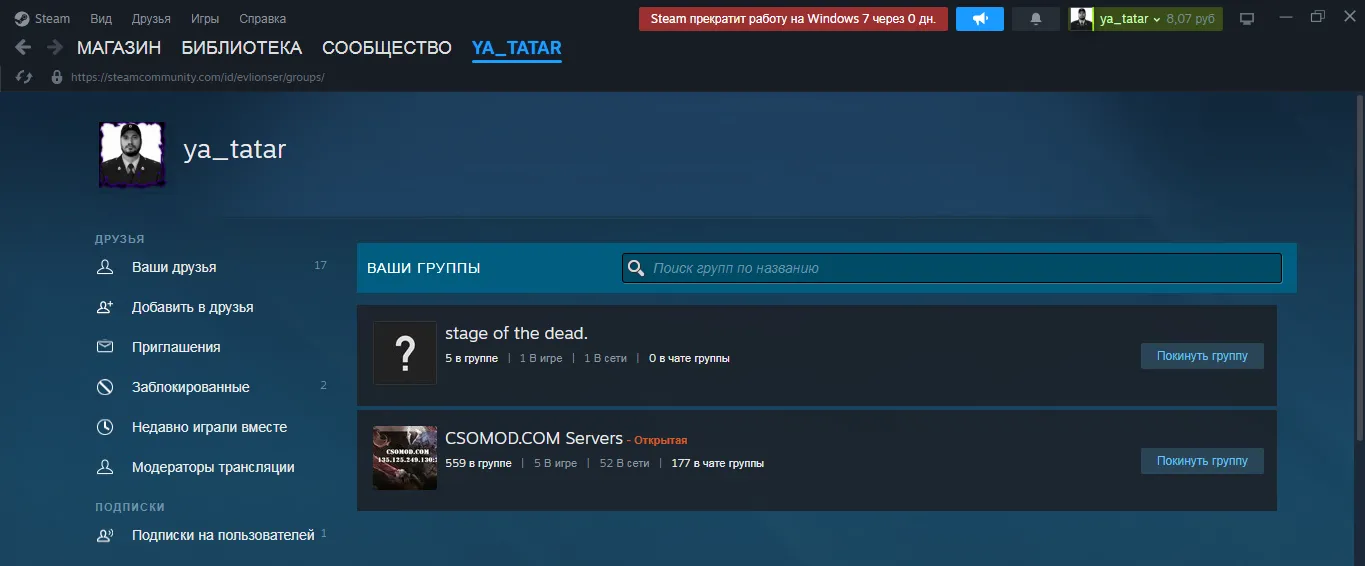Click the announcements megaphone icon
The image size is (1365, 566).
[x=979, y=19]
